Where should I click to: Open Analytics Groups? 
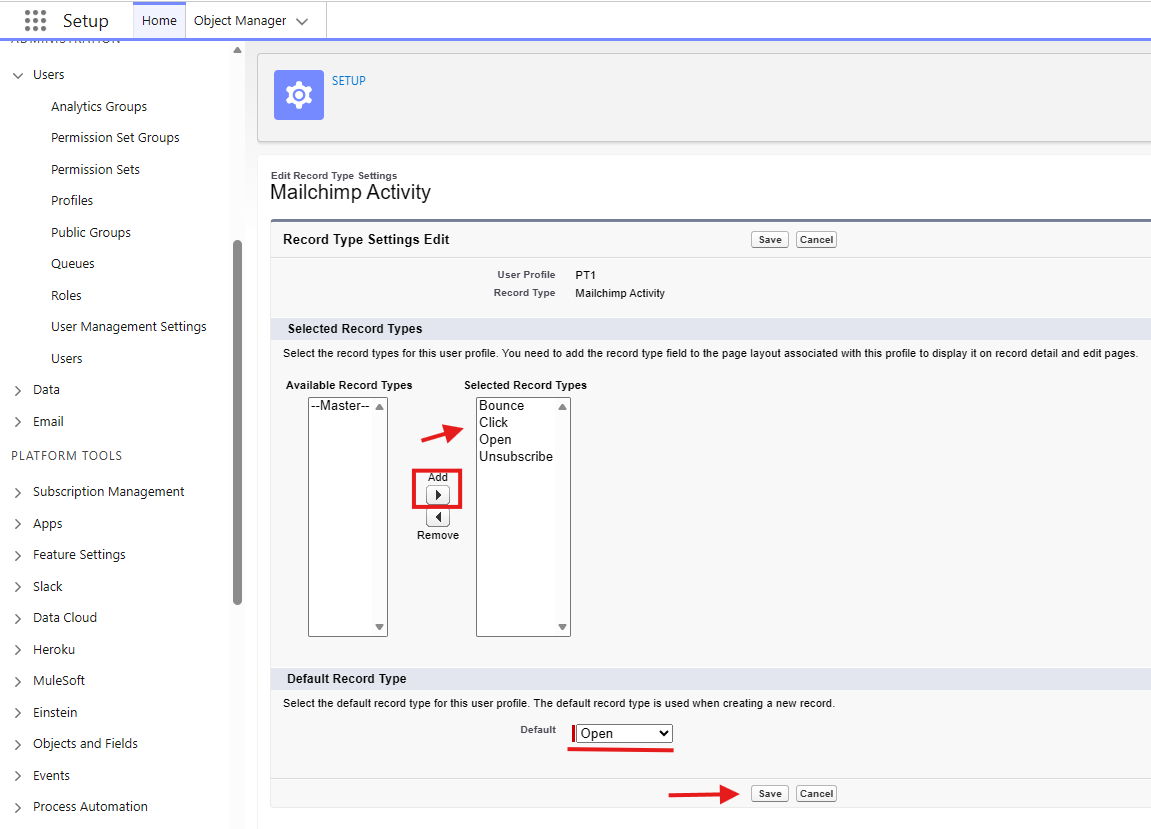pos(99,106)
